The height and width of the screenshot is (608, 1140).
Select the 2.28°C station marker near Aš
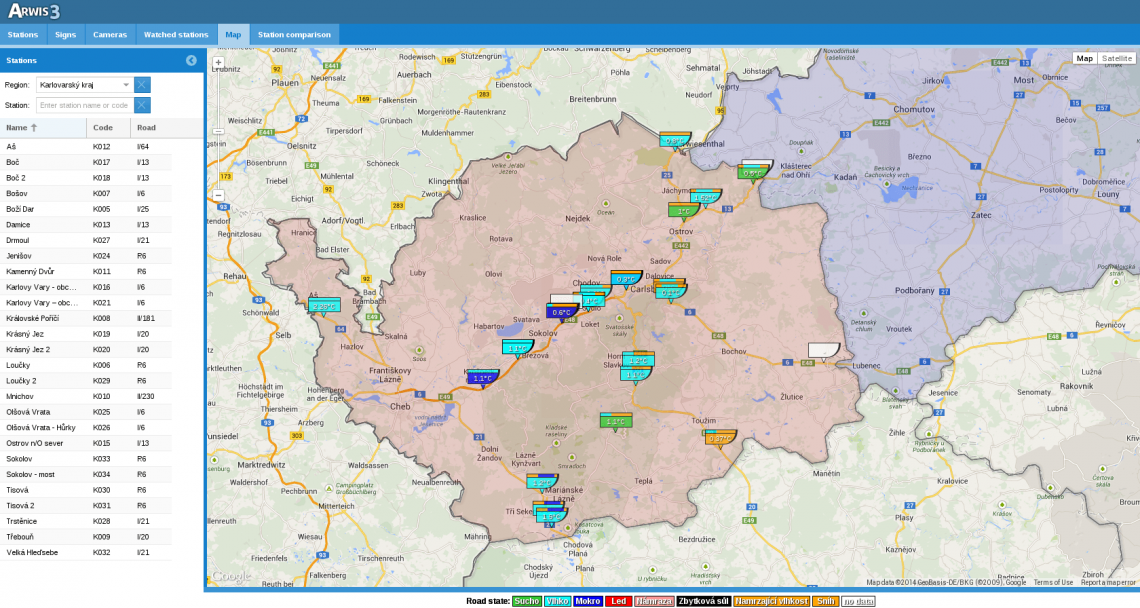click(324, 306)
